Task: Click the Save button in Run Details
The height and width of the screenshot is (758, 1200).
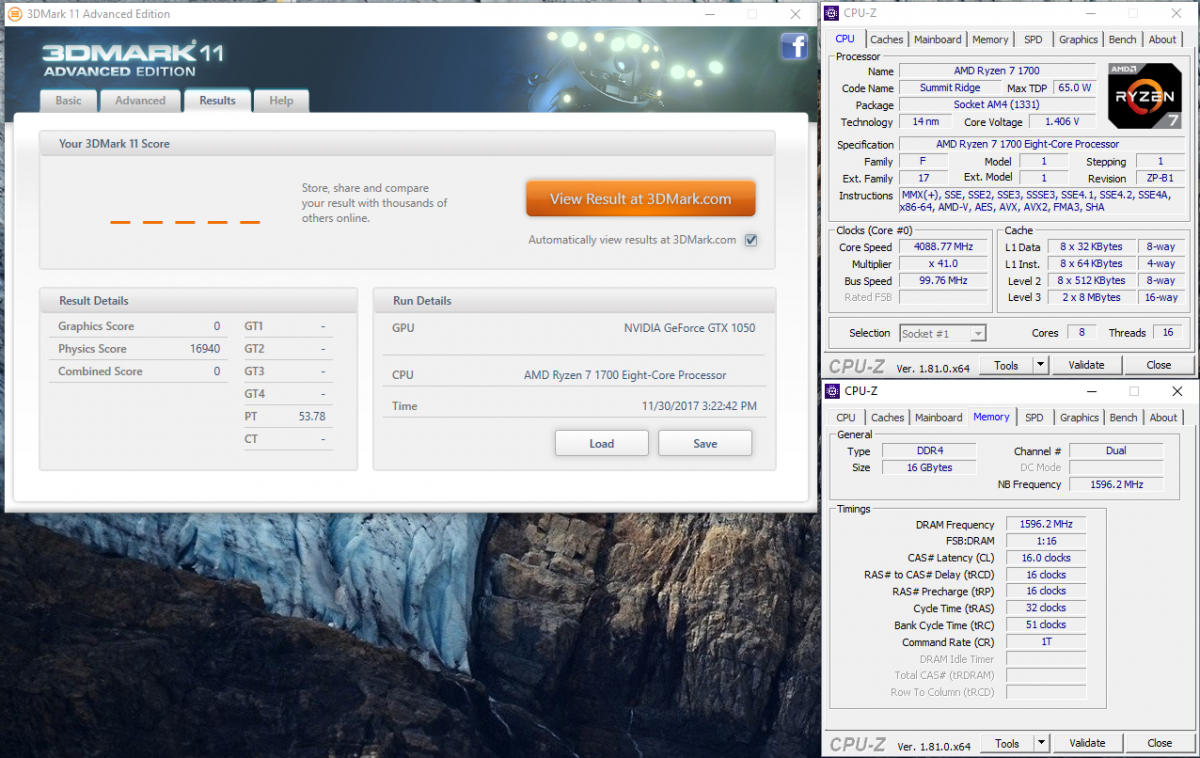Action: (705, 443)
